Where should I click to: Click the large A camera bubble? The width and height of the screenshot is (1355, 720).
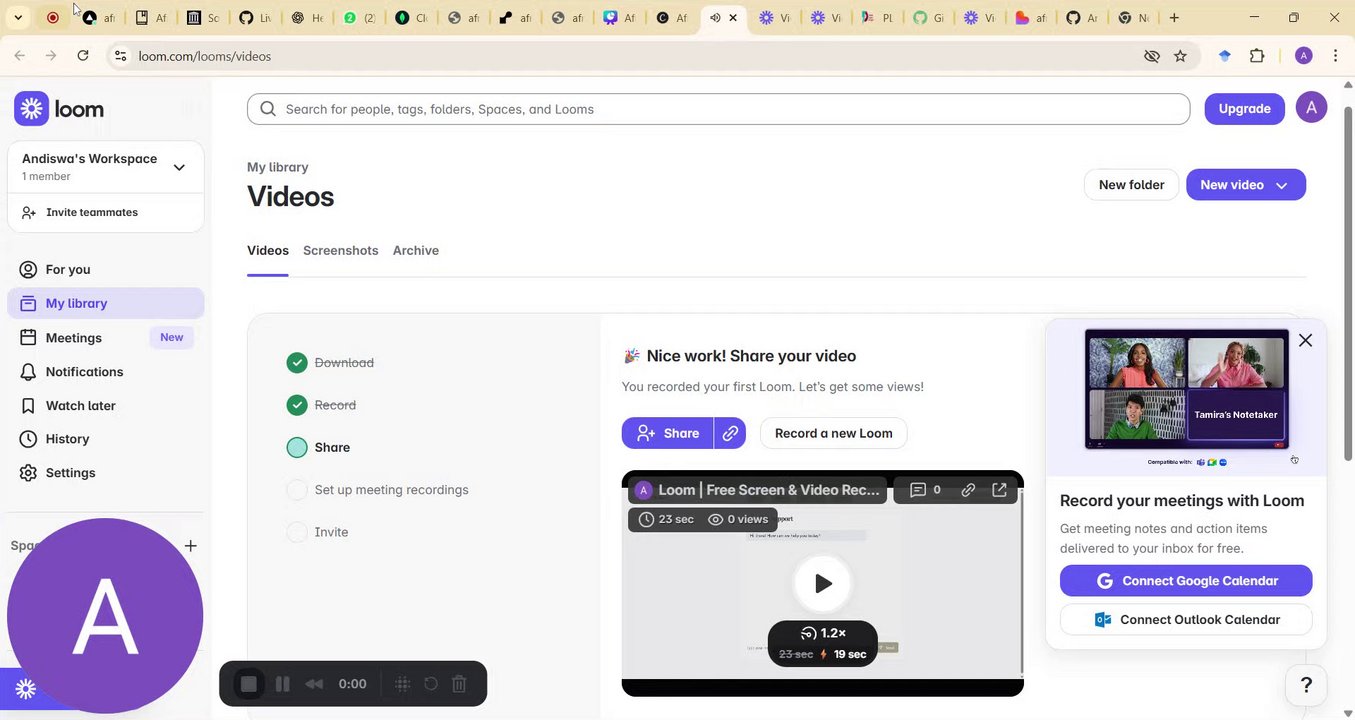(x=105, y=616)
